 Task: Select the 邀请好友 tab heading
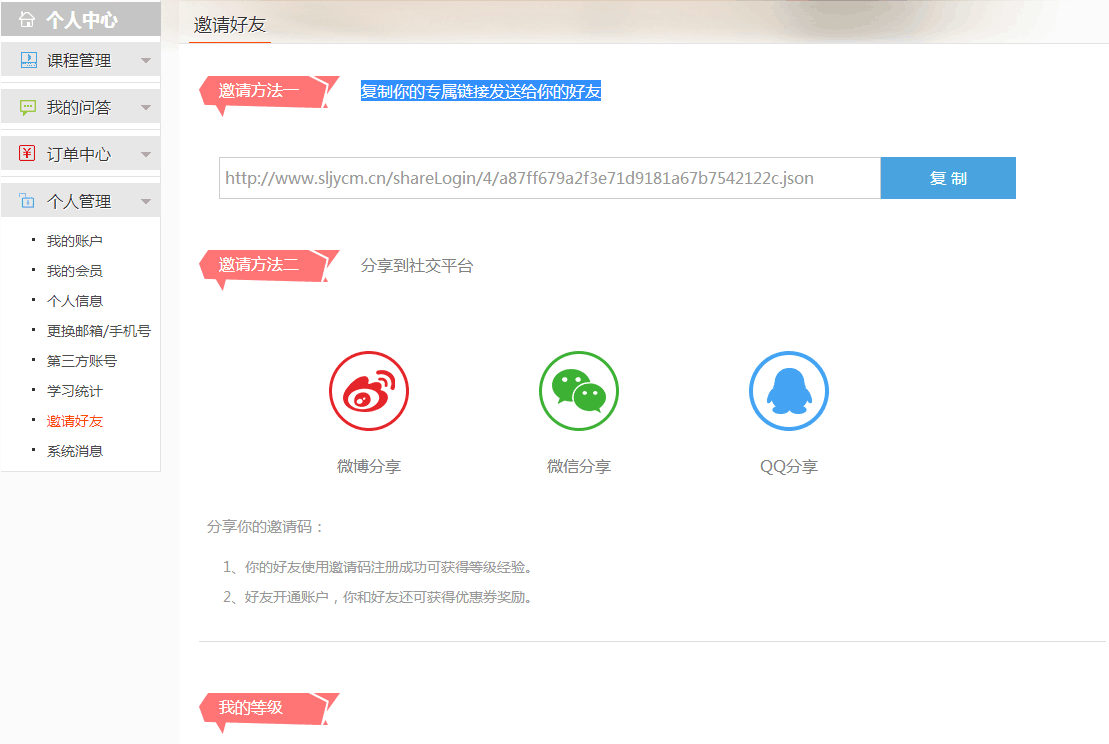pyautogui.click(x=230, y=26)
